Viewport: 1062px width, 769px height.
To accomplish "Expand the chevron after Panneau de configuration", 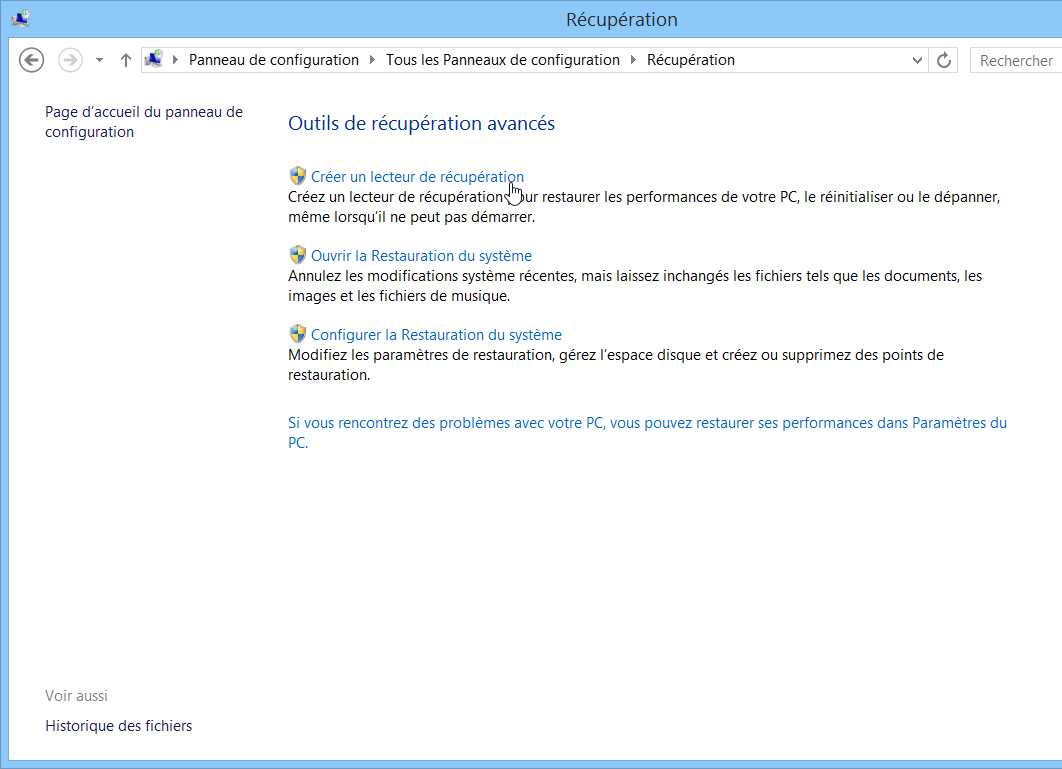I will 370,59.
